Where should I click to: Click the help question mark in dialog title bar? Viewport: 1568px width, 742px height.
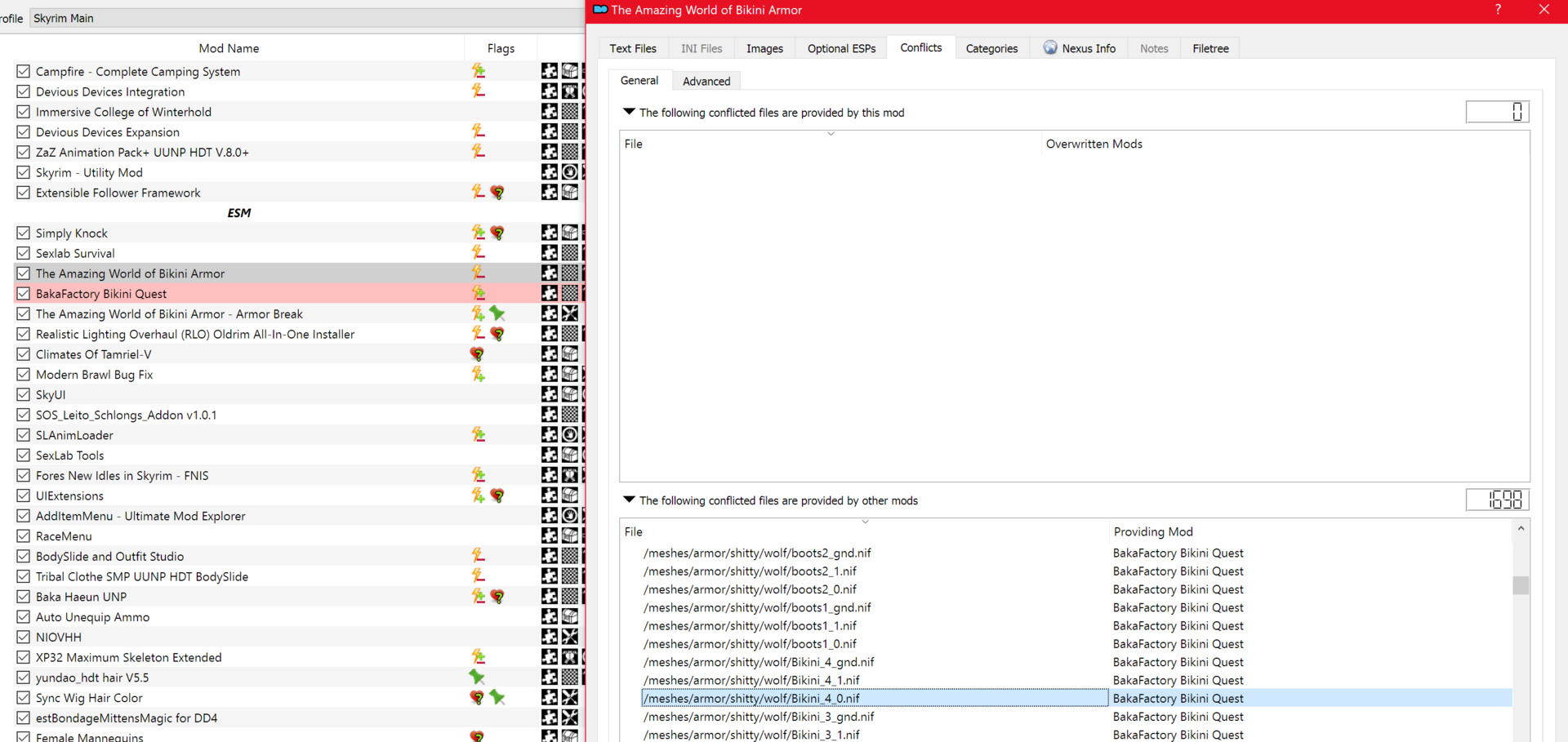(x=1498, y=10)
